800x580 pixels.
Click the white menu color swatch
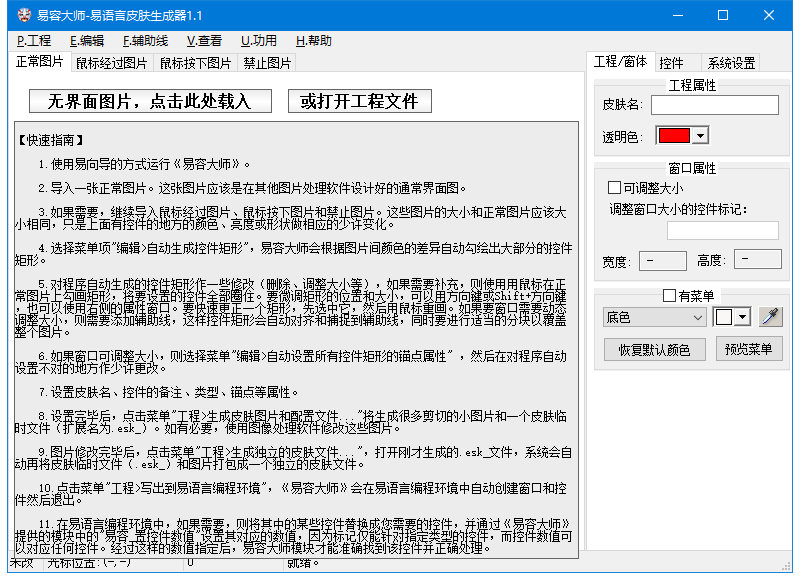click(x=724, y=317)
